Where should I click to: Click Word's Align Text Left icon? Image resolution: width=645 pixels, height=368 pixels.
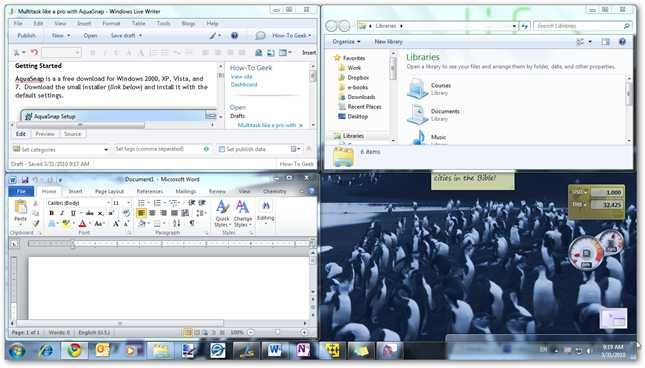[141, 213]
